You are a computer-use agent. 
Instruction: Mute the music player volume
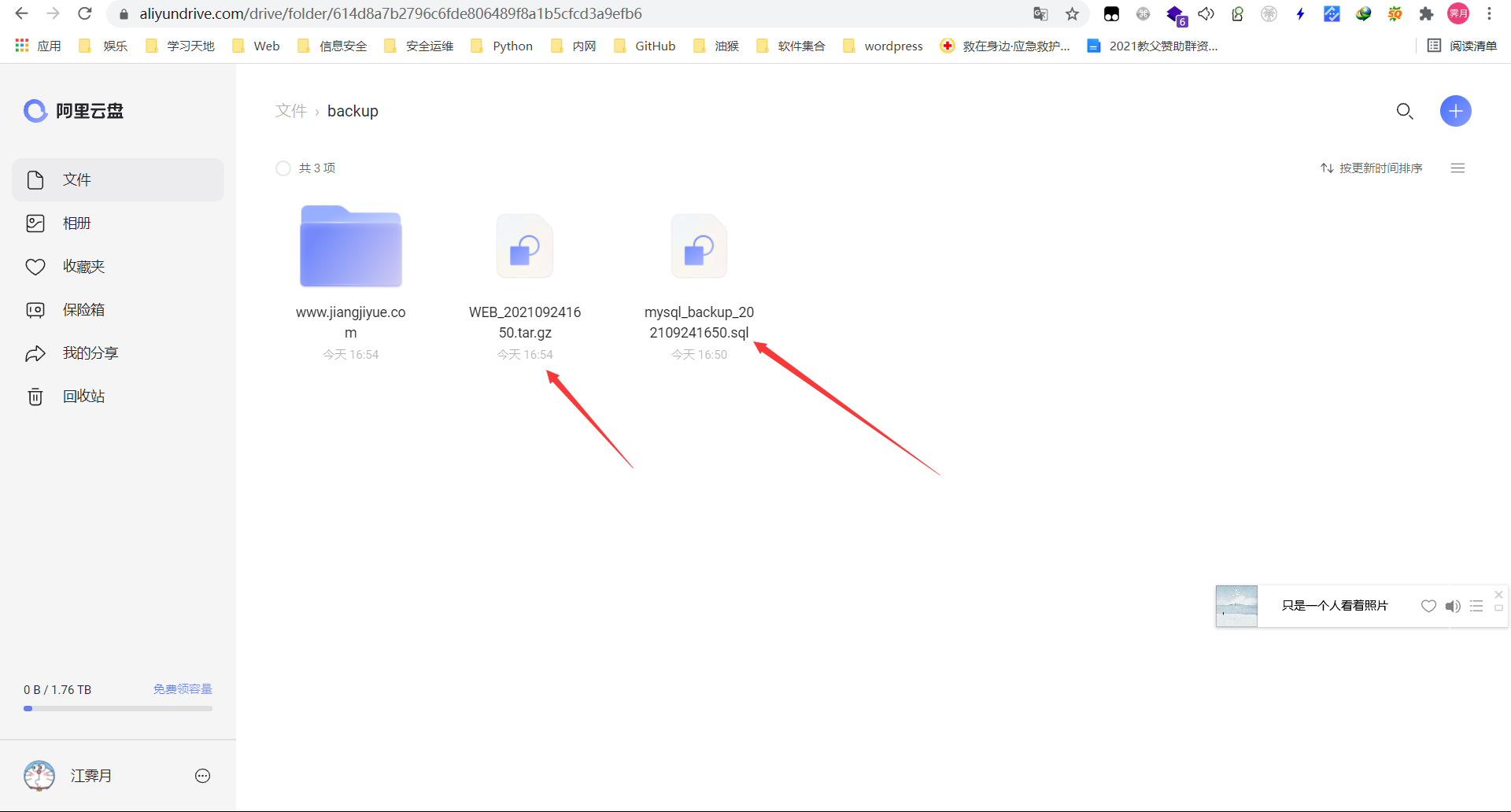[x=1452, y=606]
